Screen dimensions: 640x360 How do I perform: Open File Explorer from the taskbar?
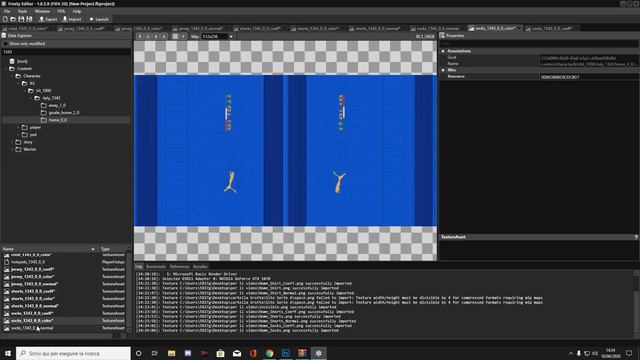[x=171, y=353]
